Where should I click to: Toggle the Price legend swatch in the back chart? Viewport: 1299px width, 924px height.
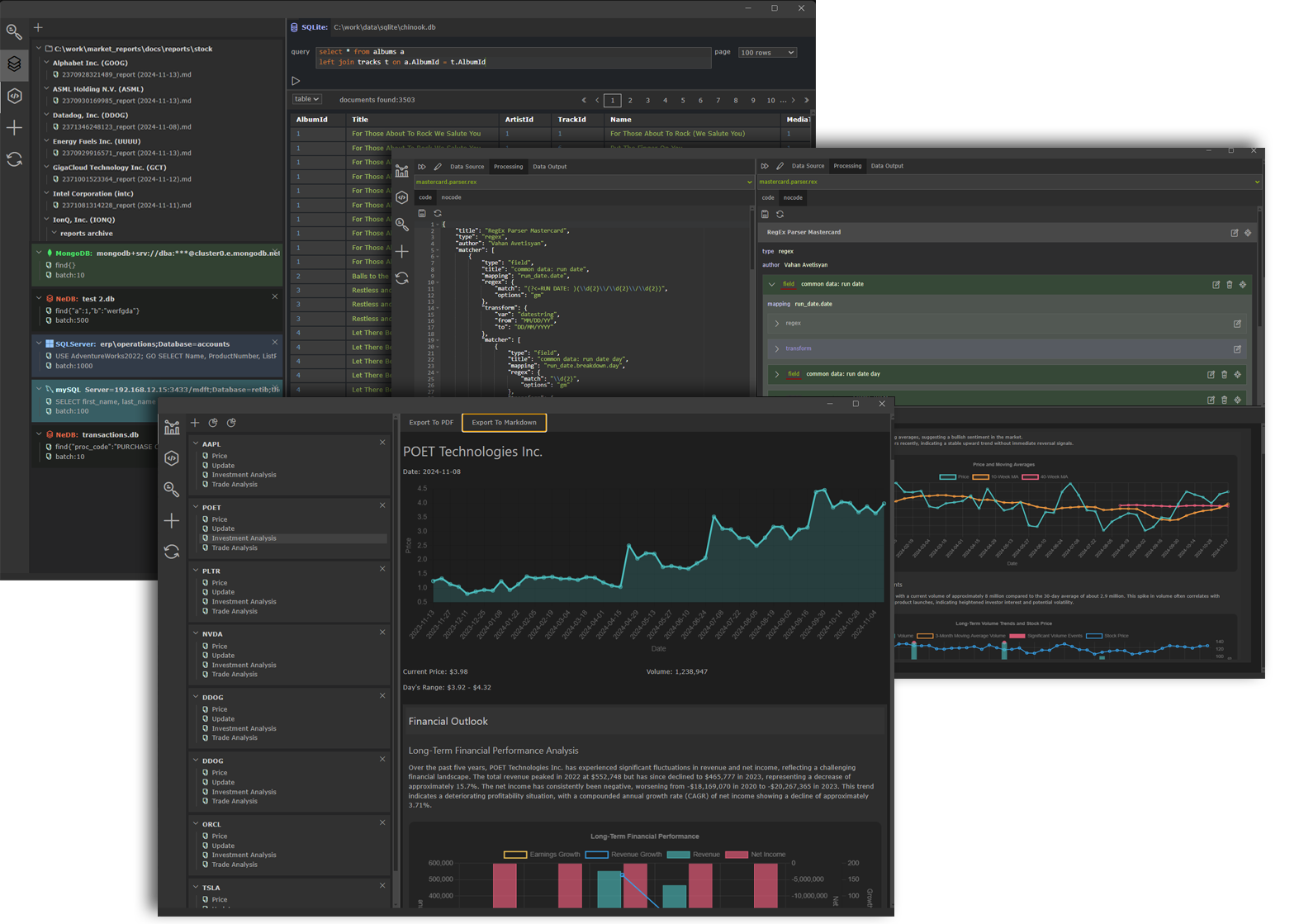[948, 477]
